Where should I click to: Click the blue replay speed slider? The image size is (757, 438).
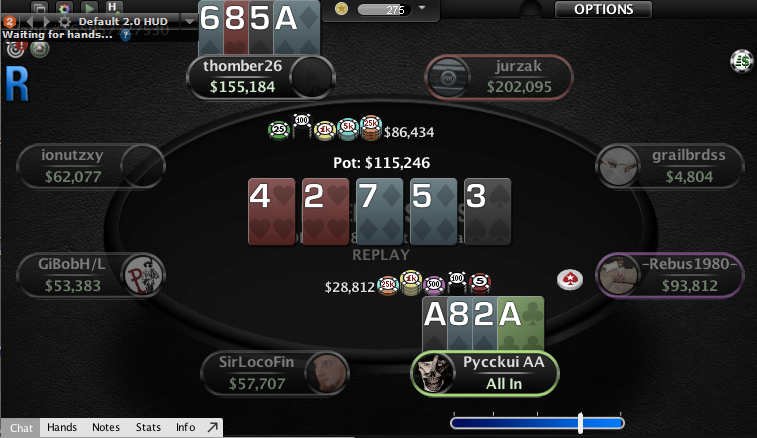click(x=537, y=424)
